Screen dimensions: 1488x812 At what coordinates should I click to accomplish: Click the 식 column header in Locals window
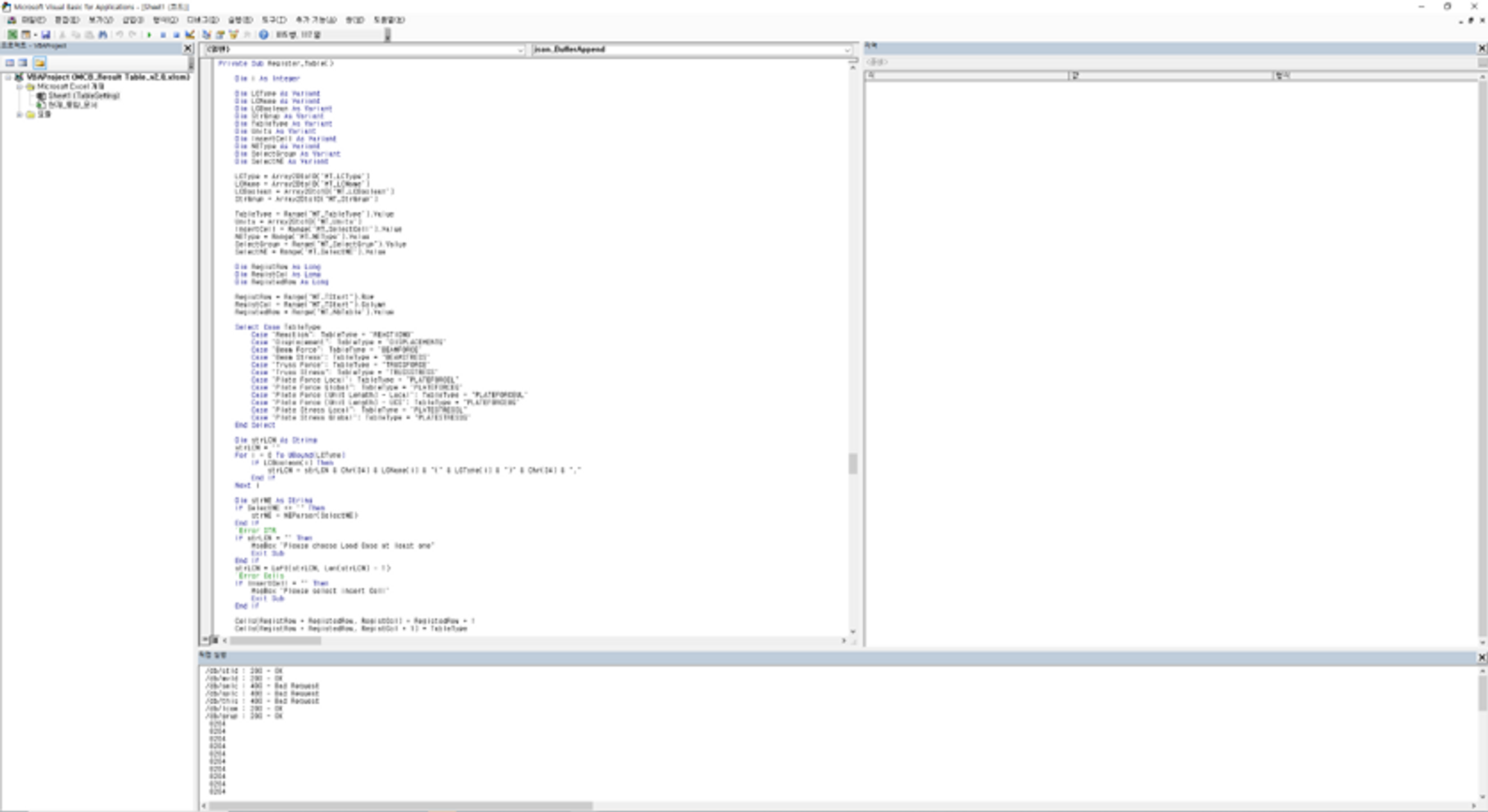click(967, 76)
